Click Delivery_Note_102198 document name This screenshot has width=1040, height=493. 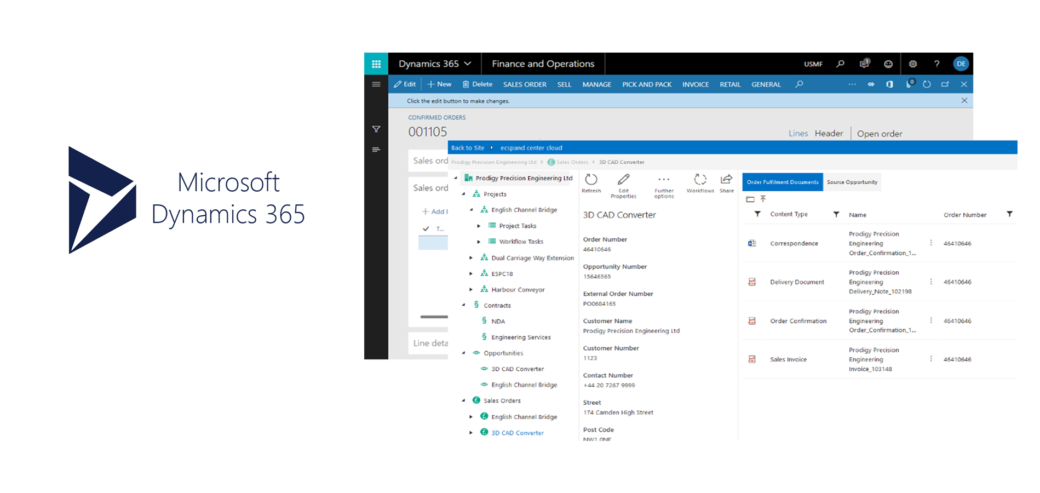tap(879, 291)
